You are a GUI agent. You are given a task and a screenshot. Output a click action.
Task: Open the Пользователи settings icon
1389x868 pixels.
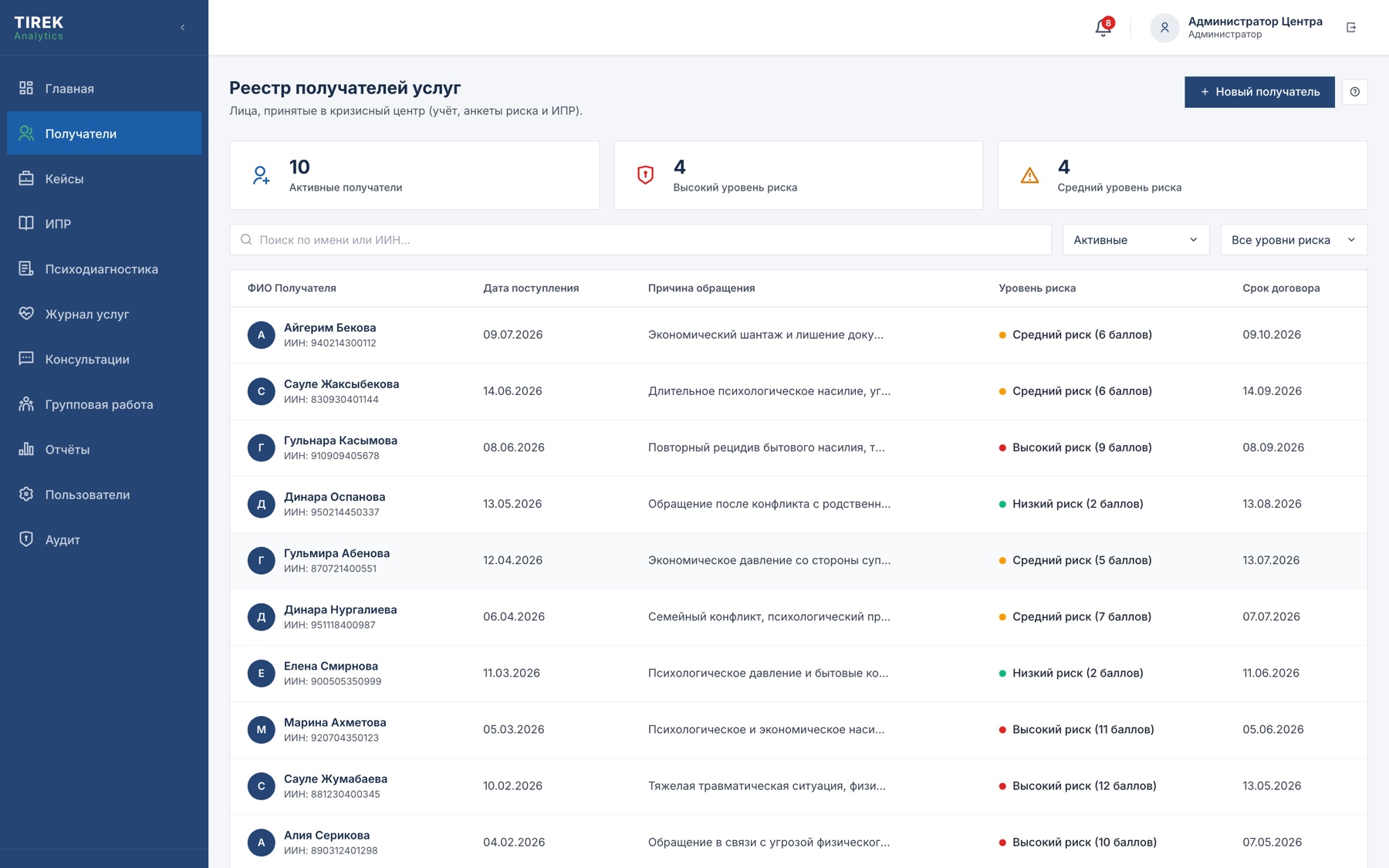point(26,494)
